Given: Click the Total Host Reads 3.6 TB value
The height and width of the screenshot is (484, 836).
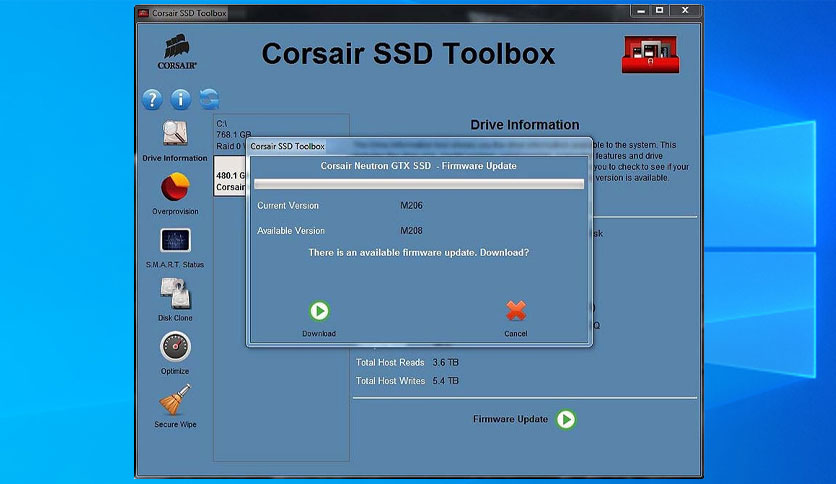Looking at the screenshot, I should pyautogui.click(x=445, y=362).
